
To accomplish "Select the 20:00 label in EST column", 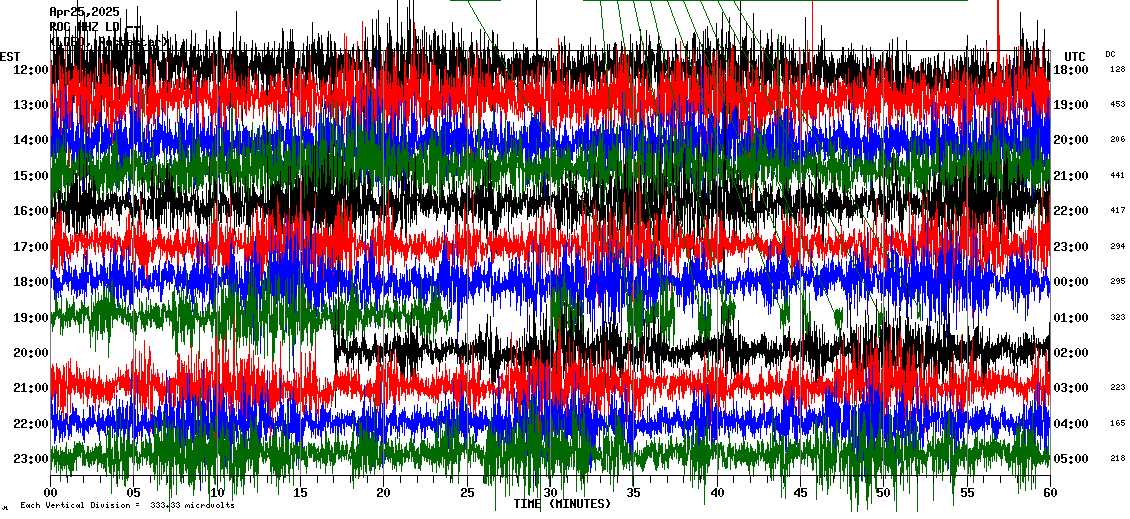I will pyautogui.click(x=30, y=352).
